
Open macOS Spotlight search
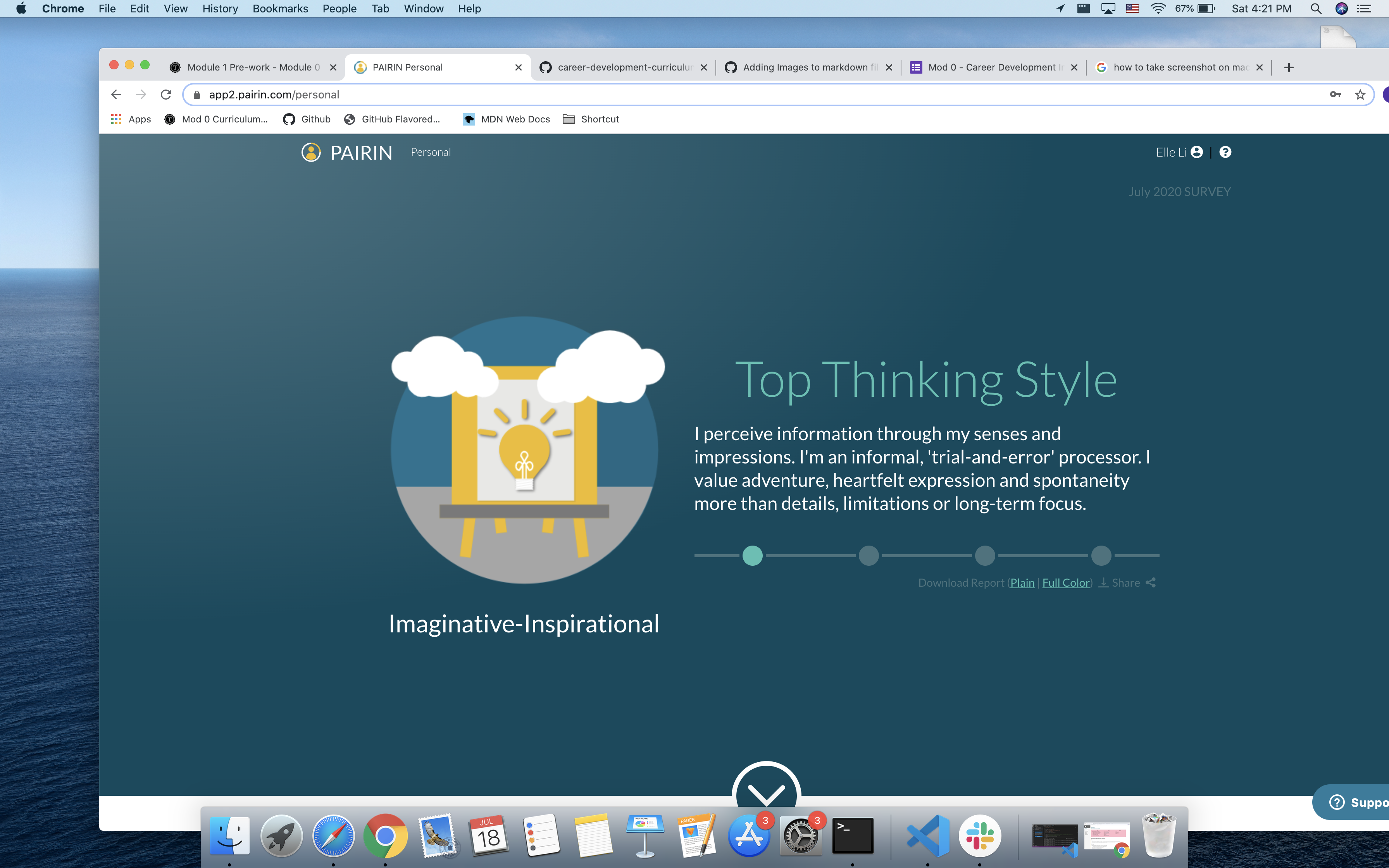[x=1315, y=9]
